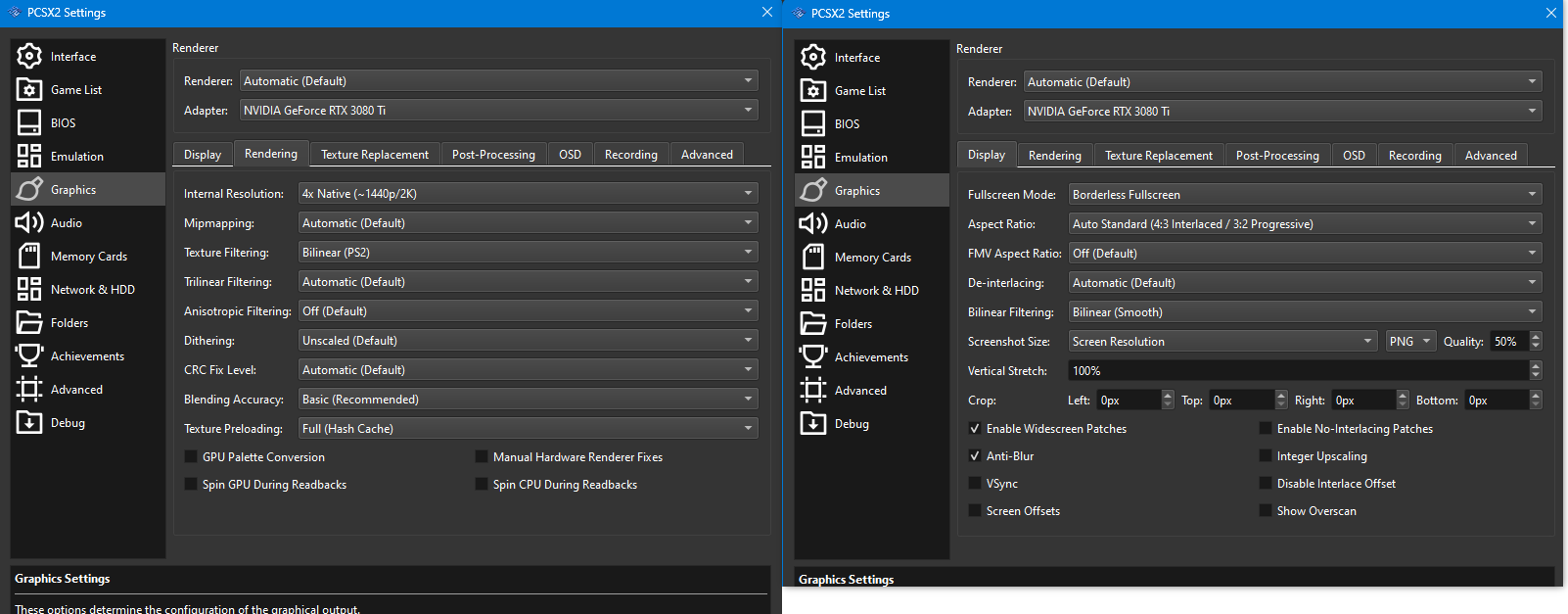
Task: Click the Game List icon in left window
Action: (x=29, y=89)
